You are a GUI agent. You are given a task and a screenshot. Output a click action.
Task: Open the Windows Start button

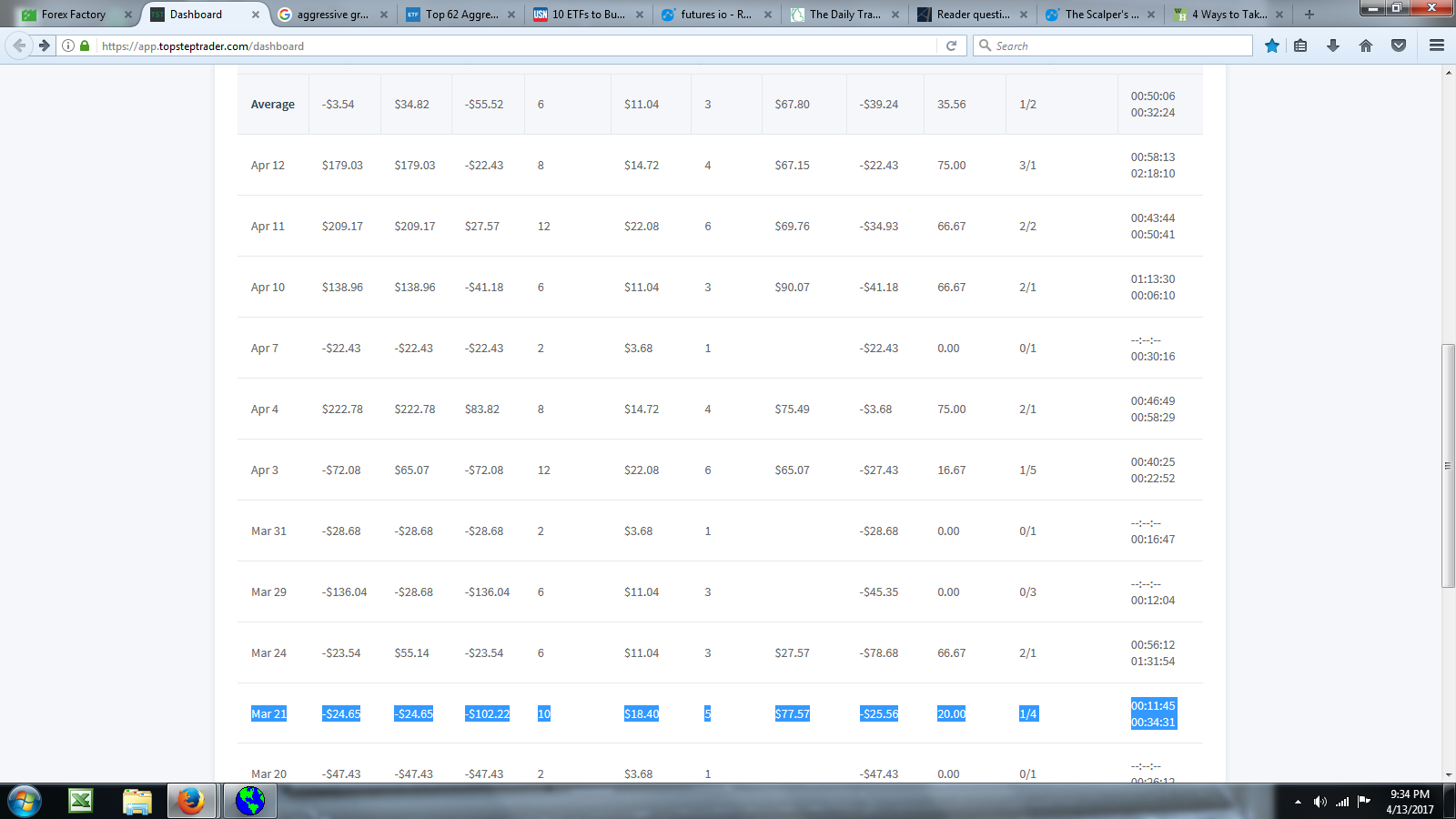[25, 802]
